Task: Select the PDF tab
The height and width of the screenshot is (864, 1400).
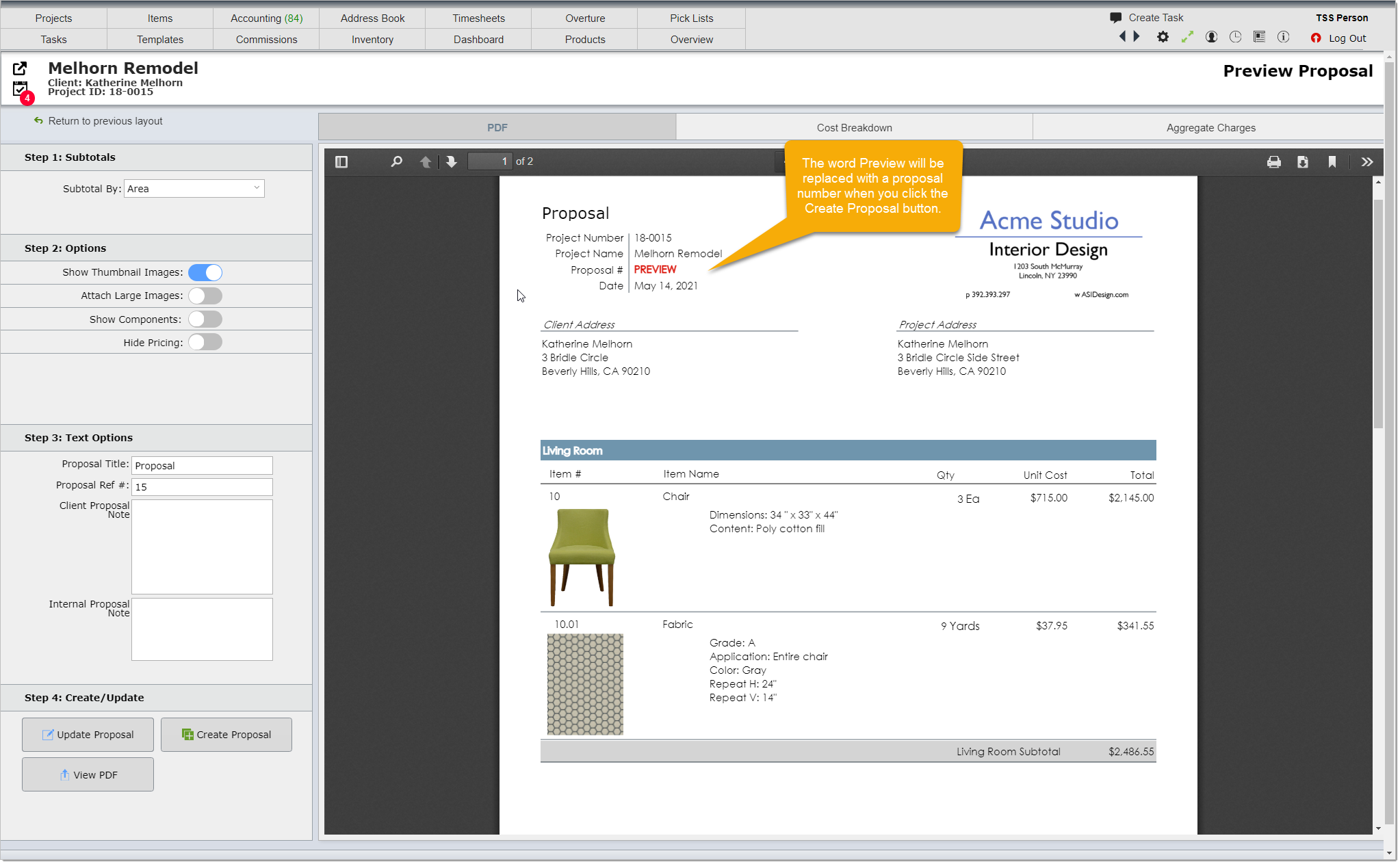Action: click(497, 127)
